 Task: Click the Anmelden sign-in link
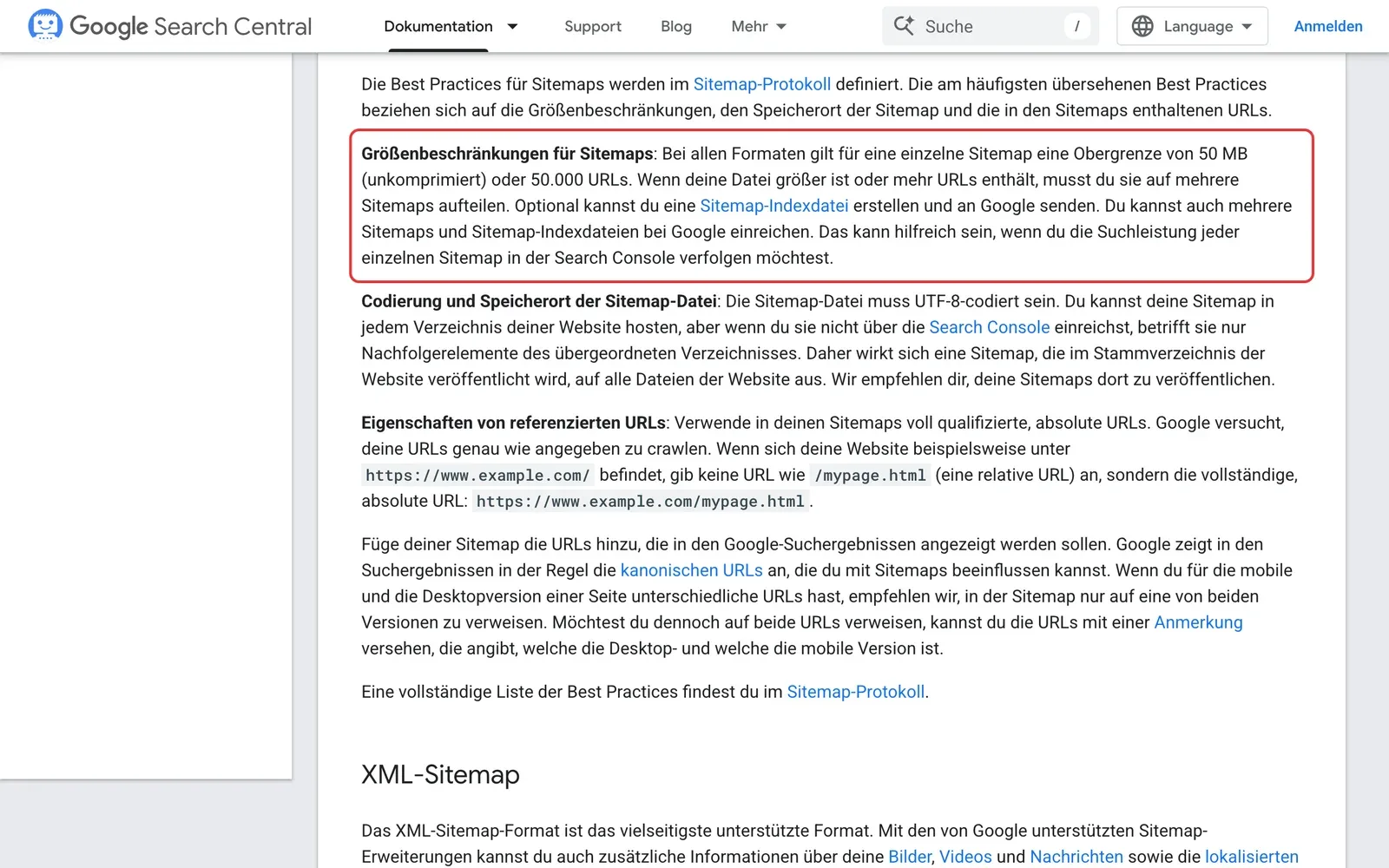1328,26
